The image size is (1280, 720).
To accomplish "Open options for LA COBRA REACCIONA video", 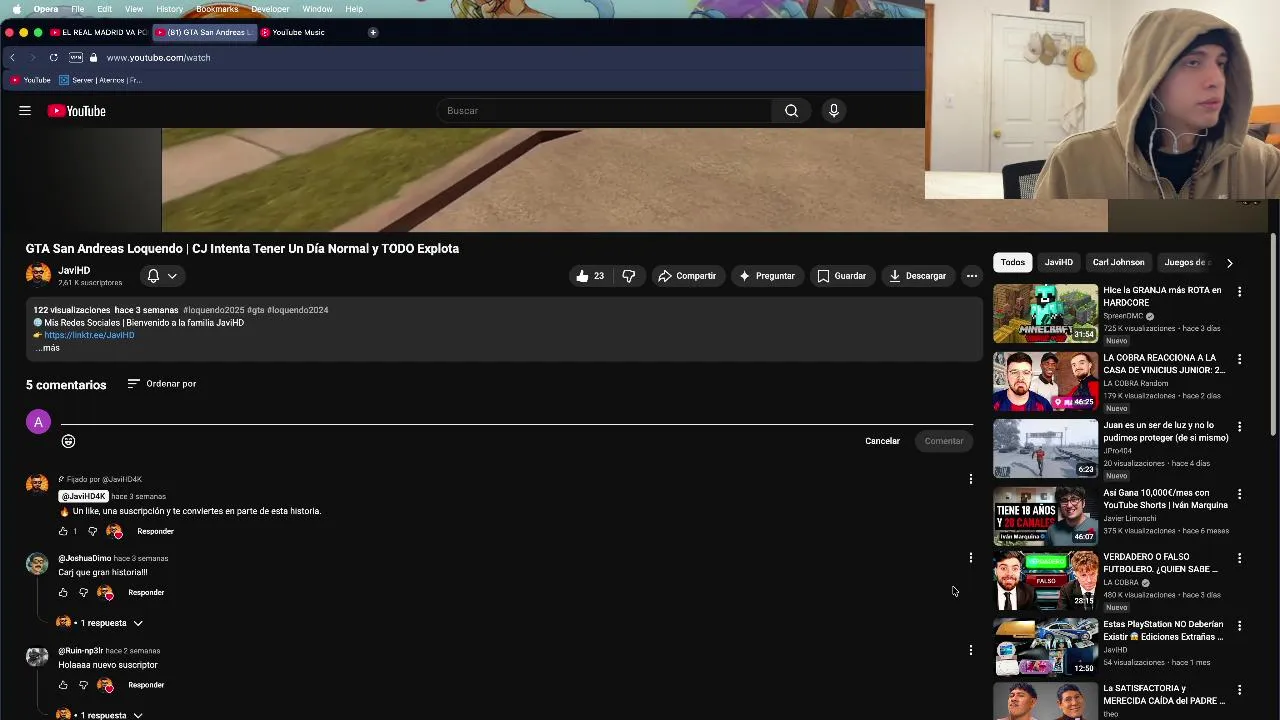I will (1239, 359).
